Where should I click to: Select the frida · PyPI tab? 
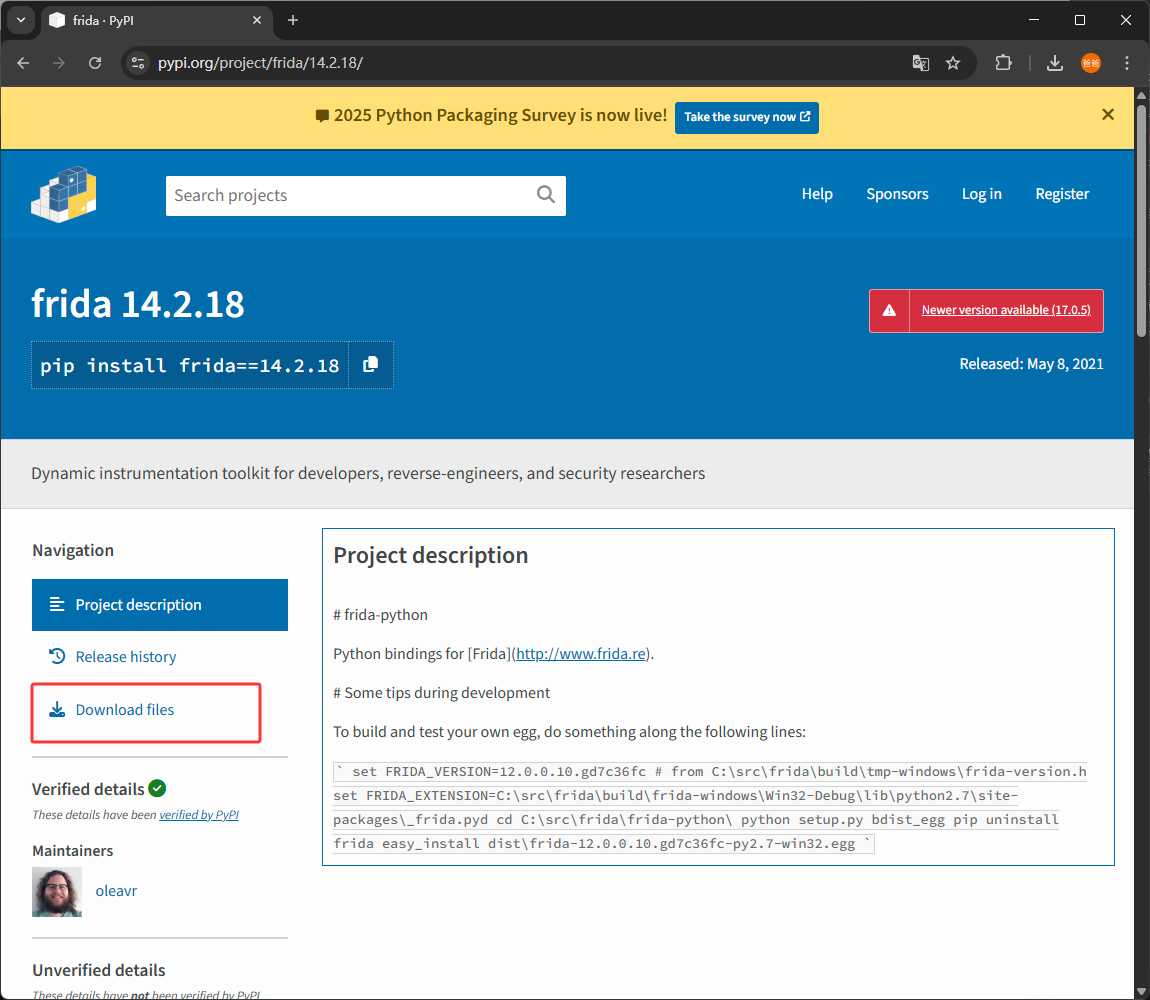point(158,21)
